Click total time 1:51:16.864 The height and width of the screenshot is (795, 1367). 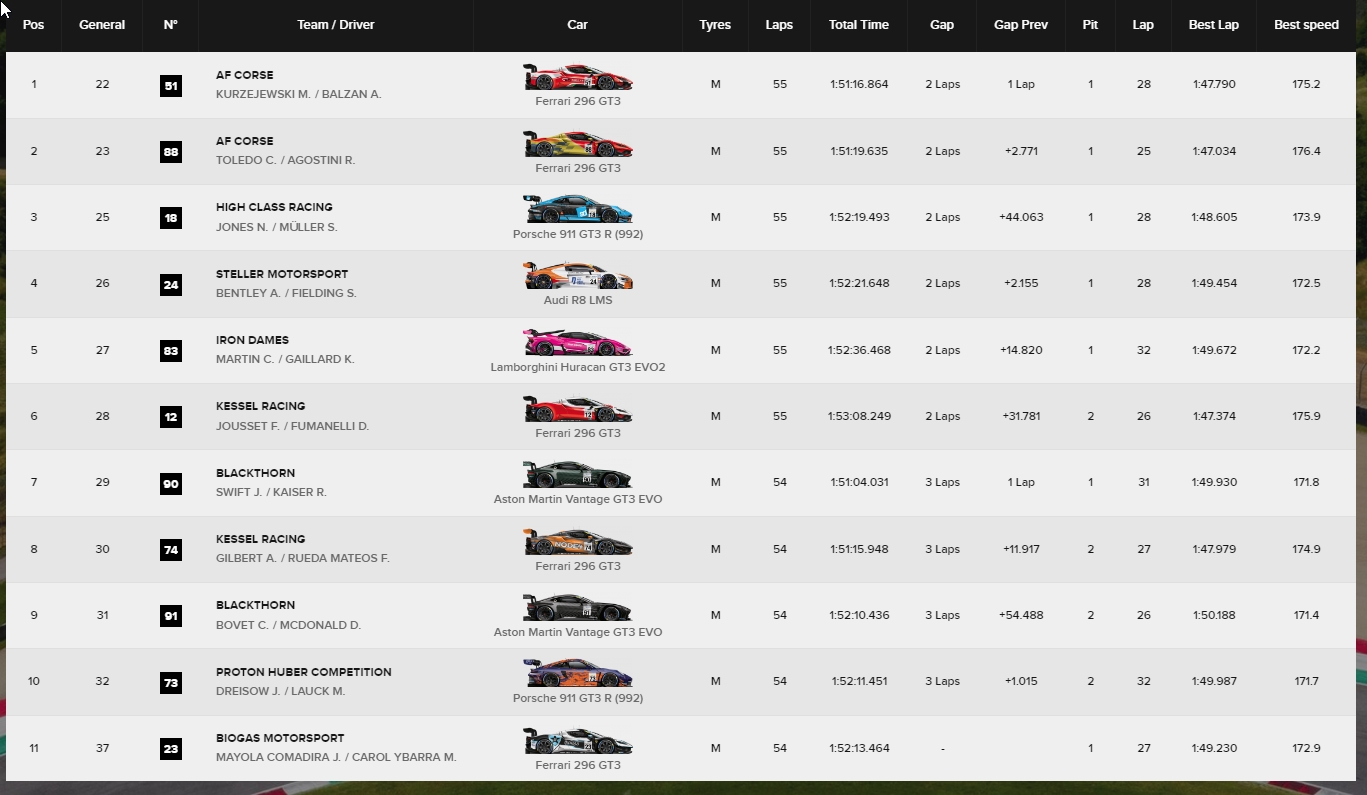click(x=859, y=85)
